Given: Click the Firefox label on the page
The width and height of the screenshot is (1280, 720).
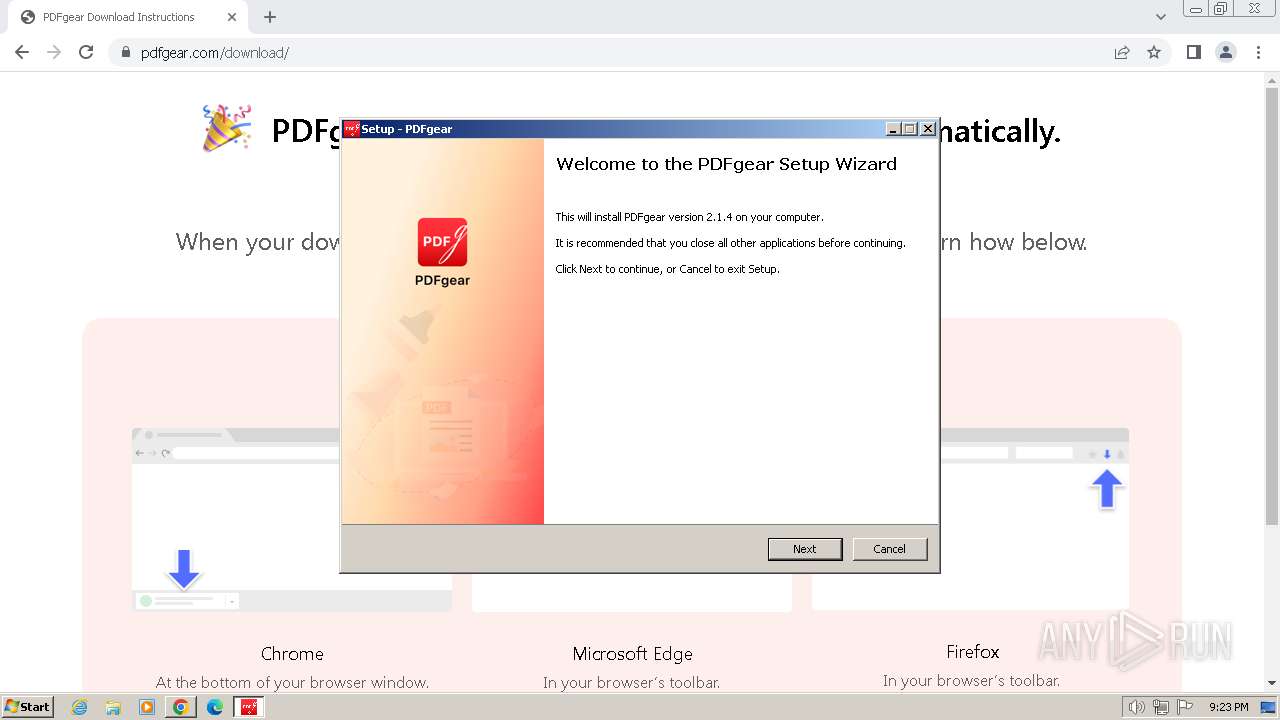Looking at the screenshot, I should point(973,652).
